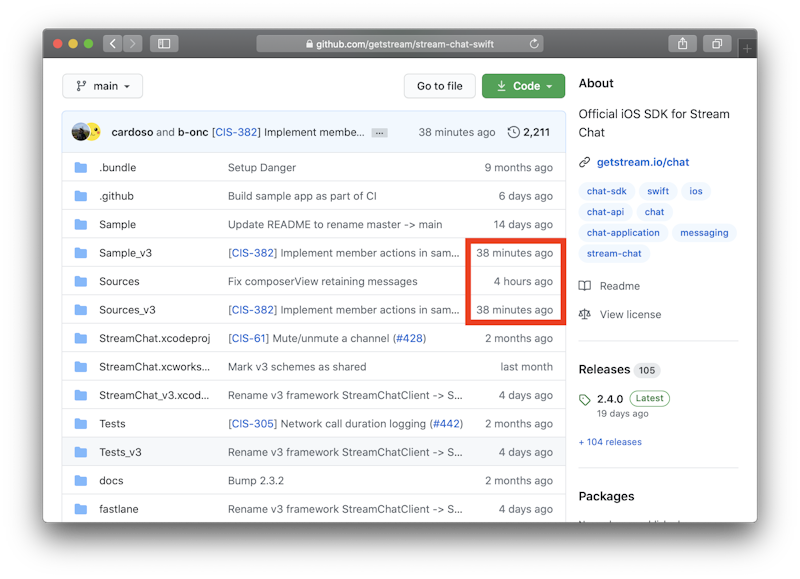Open the main branch selector dropdown
The height and width of the screenshot is (579, 800).
(102, 86)
